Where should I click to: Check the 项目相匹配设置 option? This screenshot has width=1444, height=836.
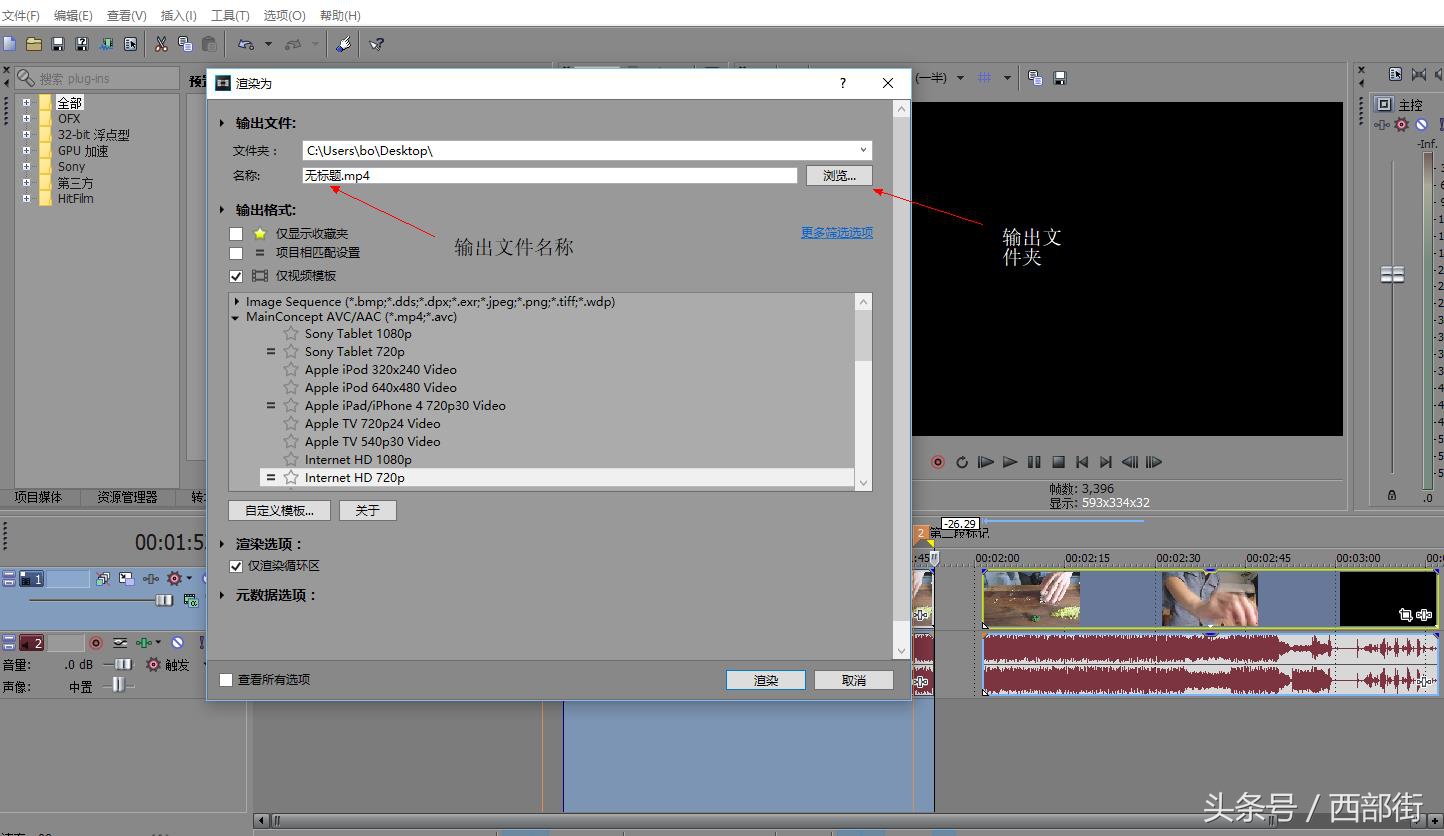[236, 253]
